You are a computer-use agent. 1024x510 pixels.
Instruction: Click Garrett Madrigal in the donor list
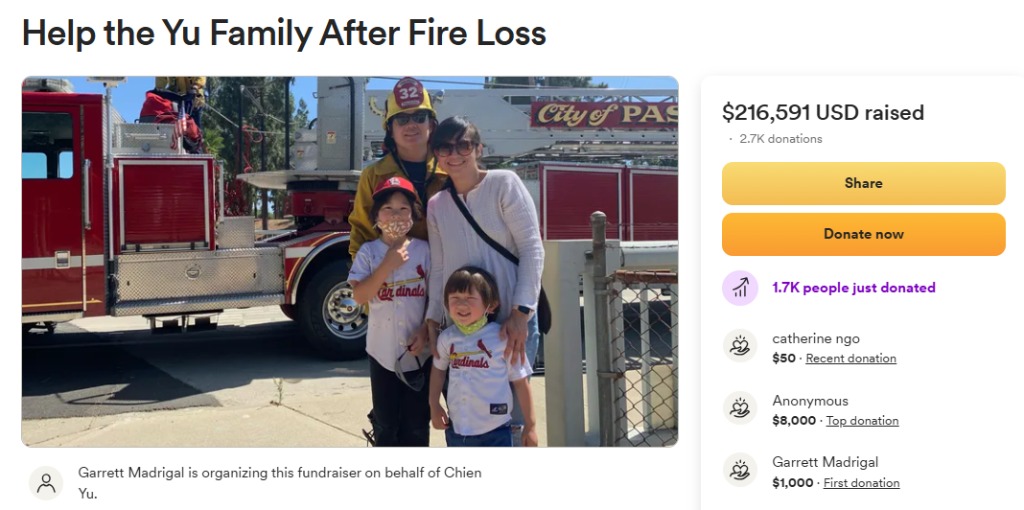pyautogui.click(x=825, y=462)
